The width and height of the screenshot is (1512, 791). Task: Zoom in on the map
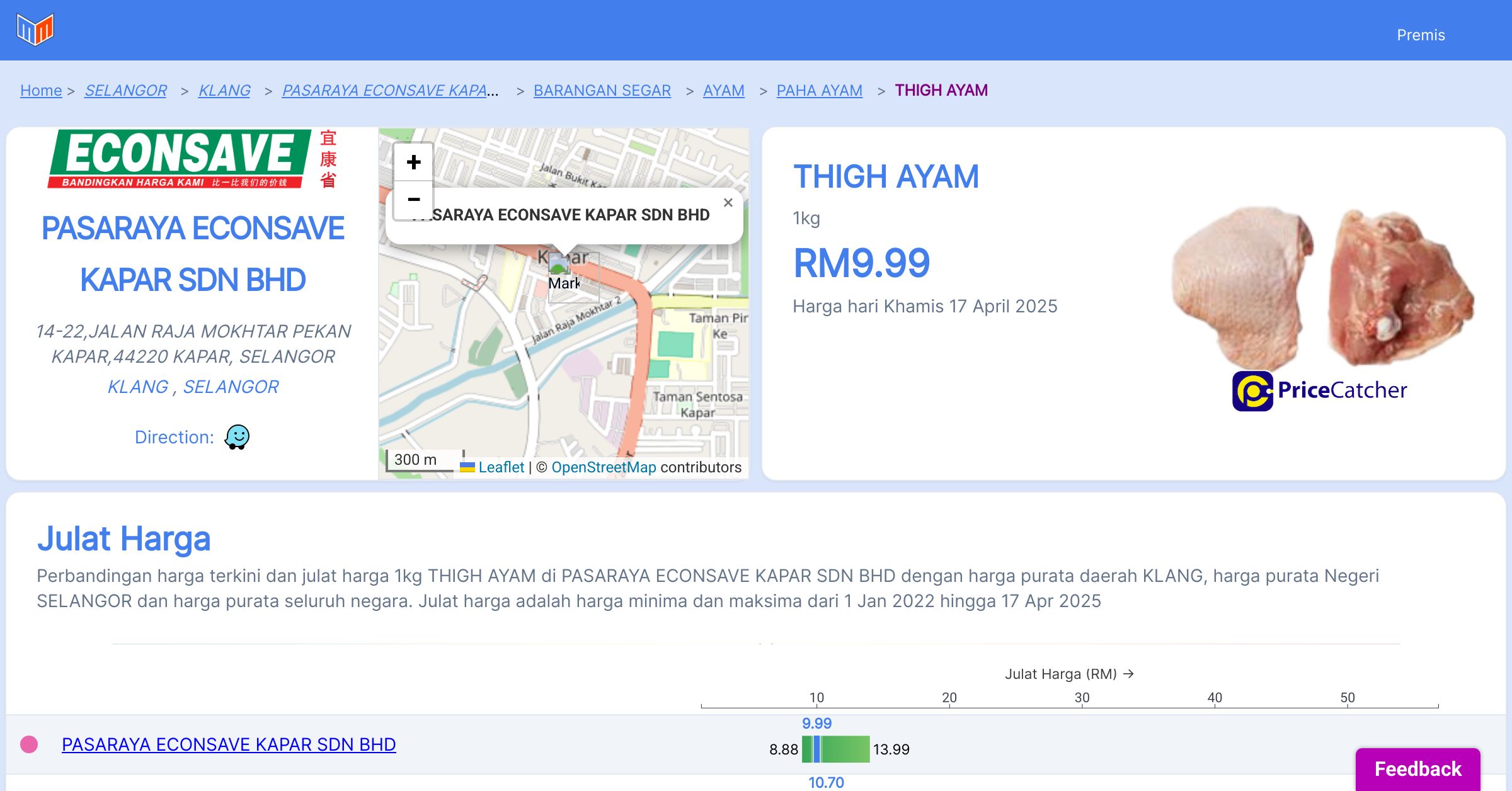tap(413, 162)
